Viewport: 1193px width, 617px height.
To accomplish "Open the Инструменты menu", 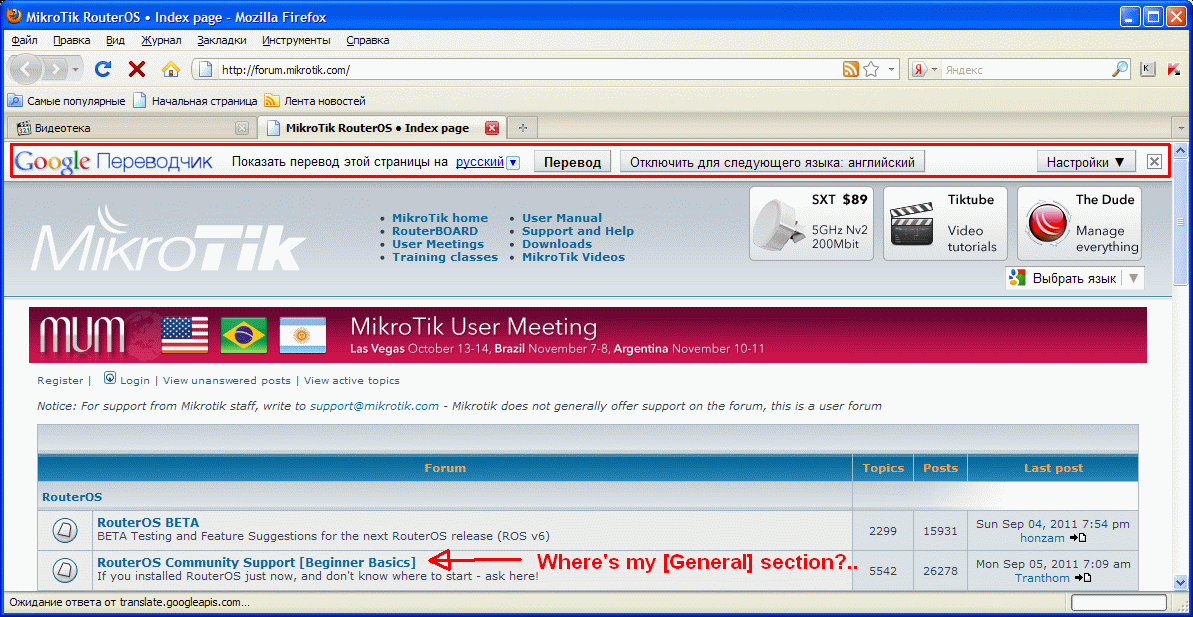I will pos(296,40).
